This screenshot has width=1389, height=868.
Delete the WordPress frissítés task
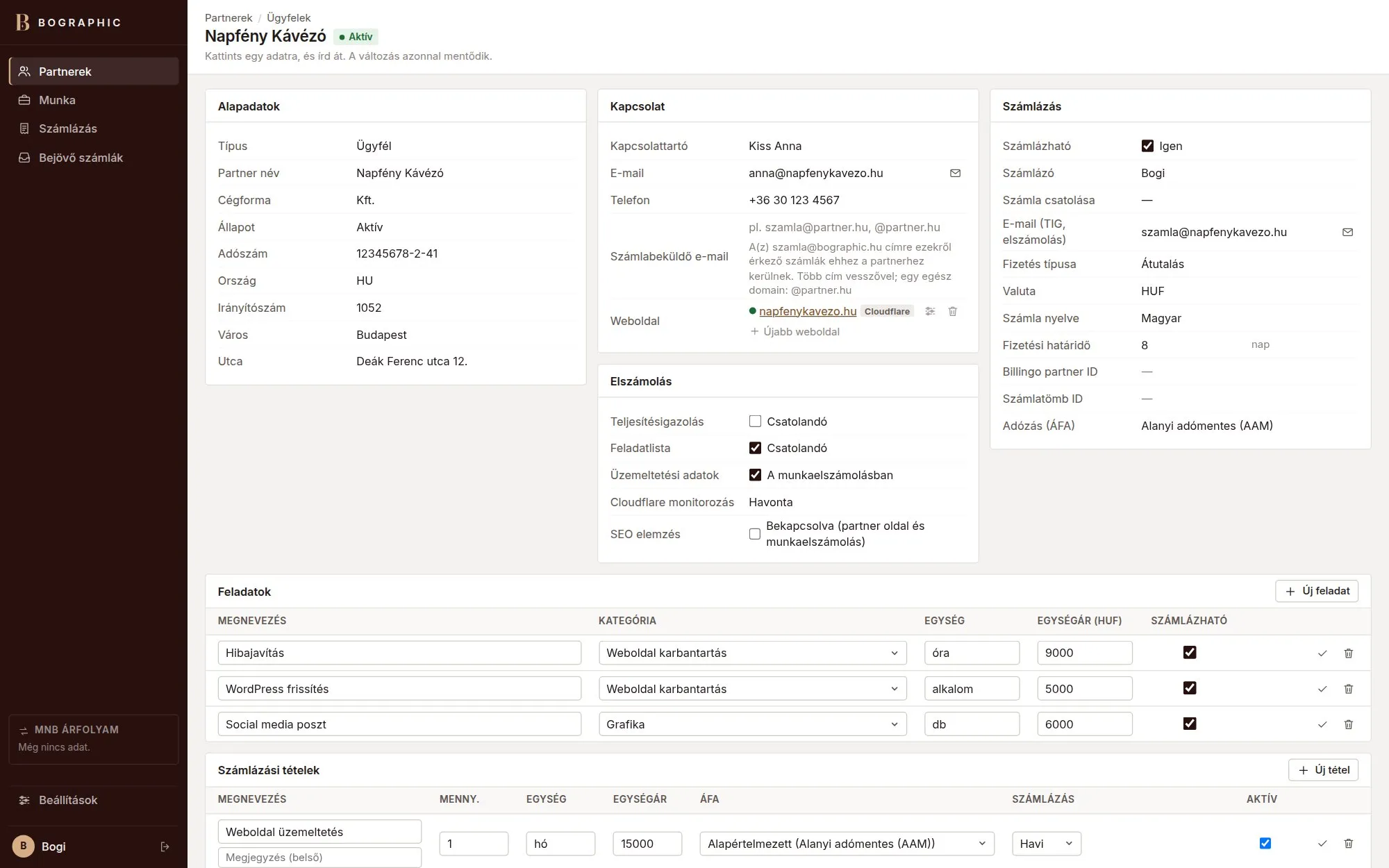(x=1349, y=689)
